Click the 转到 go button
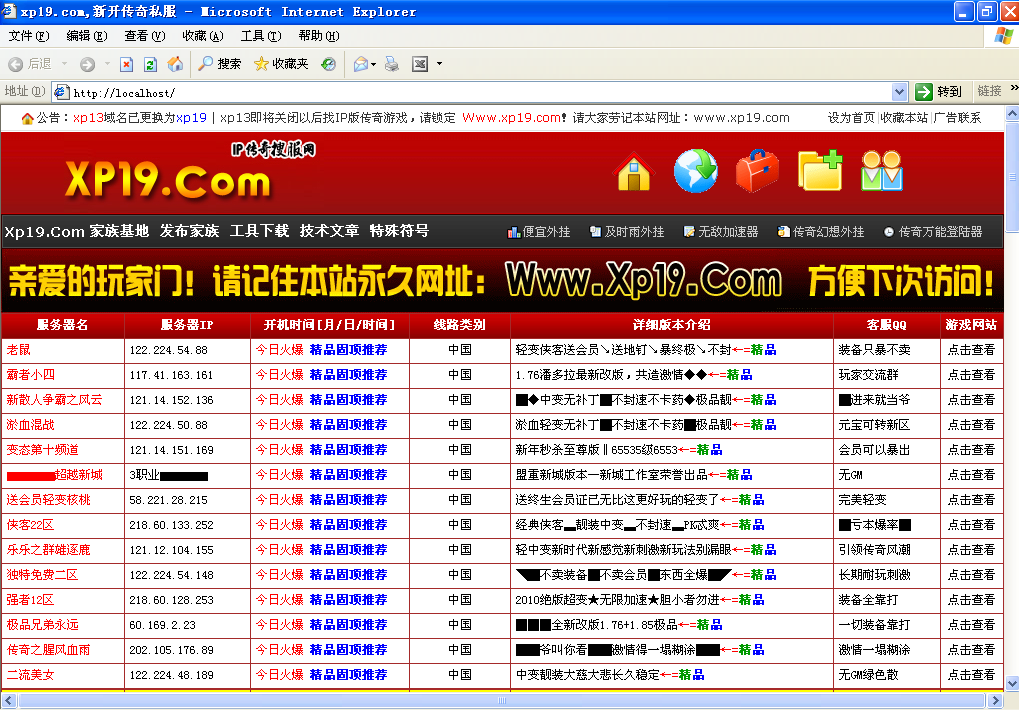 point(939,92)
